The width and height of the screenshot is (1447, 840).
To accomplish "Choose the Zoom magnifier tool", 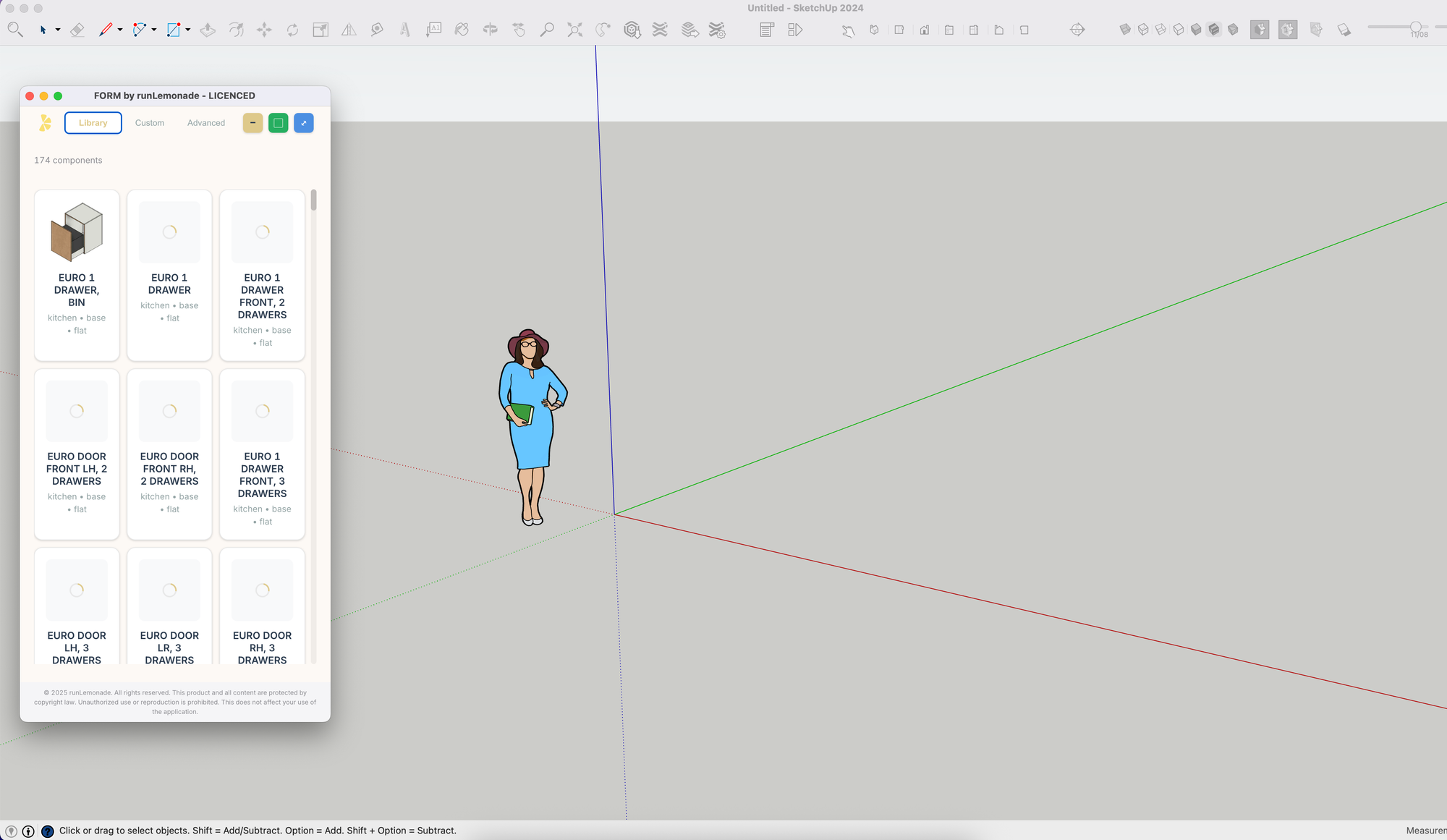I will (x=547, y=30).
